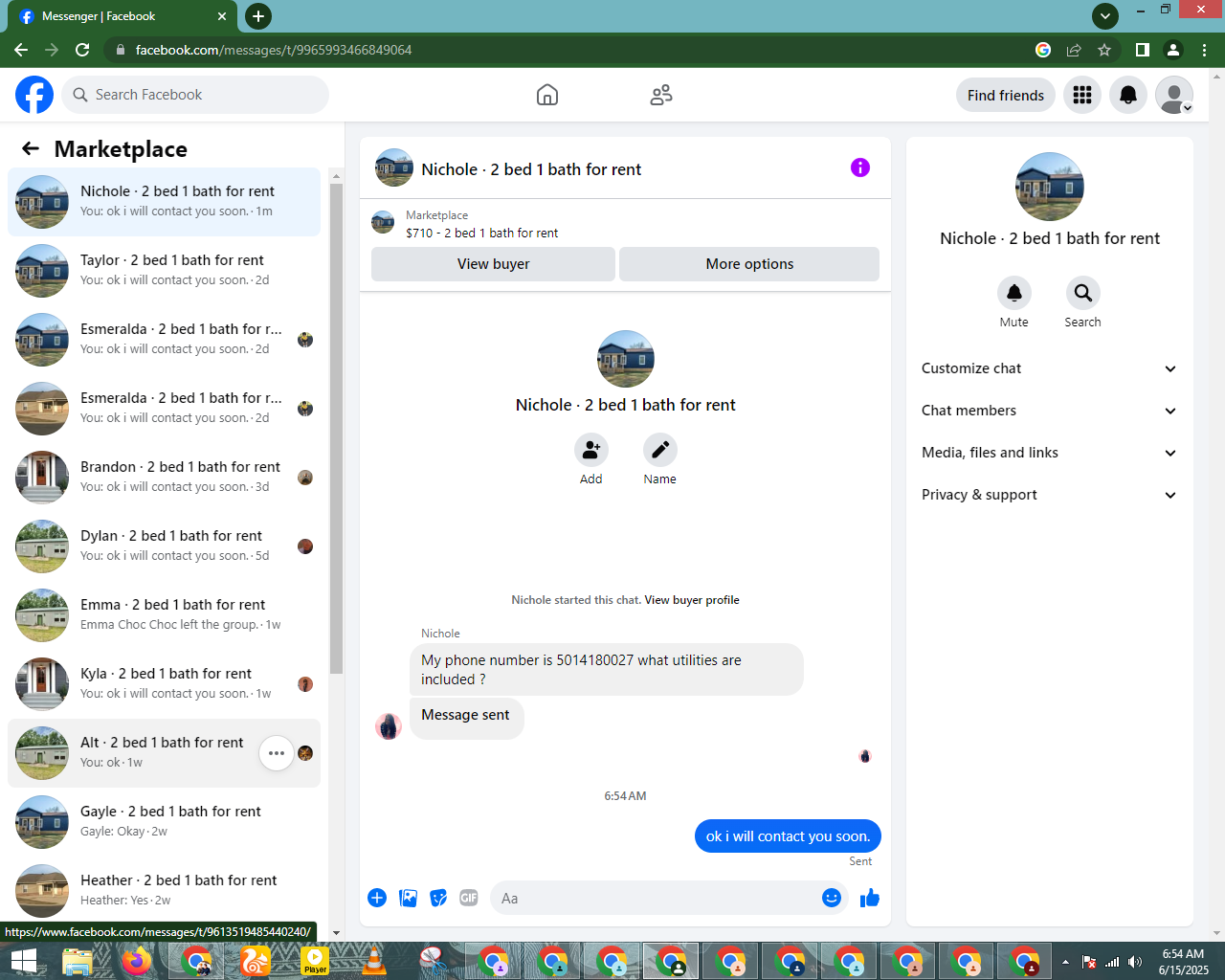This screenshot has width=1225, height=980.
Task: Open the browser side panel icon
Action: tap(1142, 50)
